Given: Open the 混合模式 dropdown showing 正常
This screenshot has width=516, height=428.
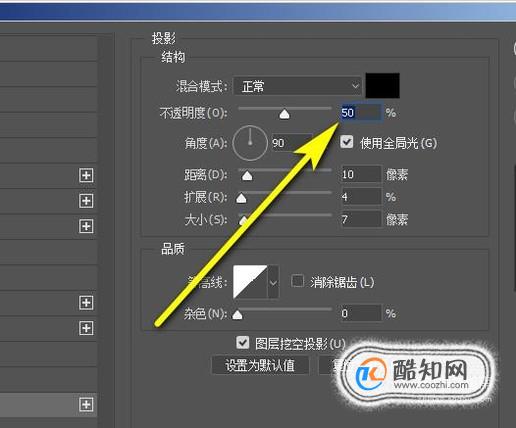Looking at the screenshot, I should point(298,86).
